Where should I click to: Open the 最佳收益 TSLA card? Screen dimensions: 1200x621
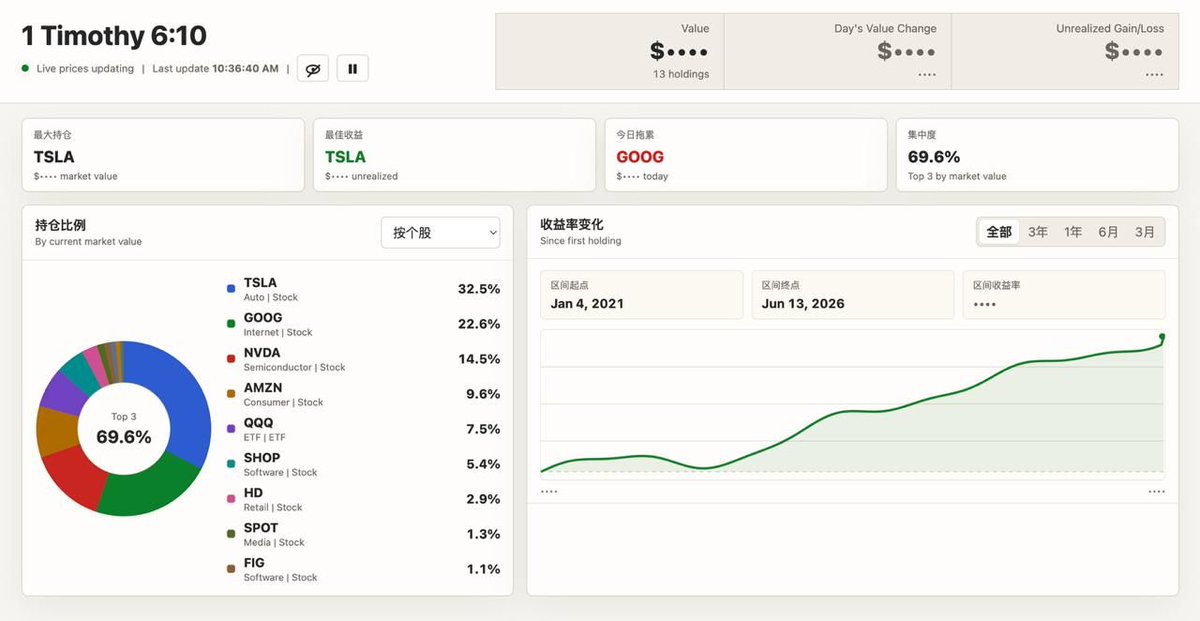pyautogui.click(x=455, y=155)
